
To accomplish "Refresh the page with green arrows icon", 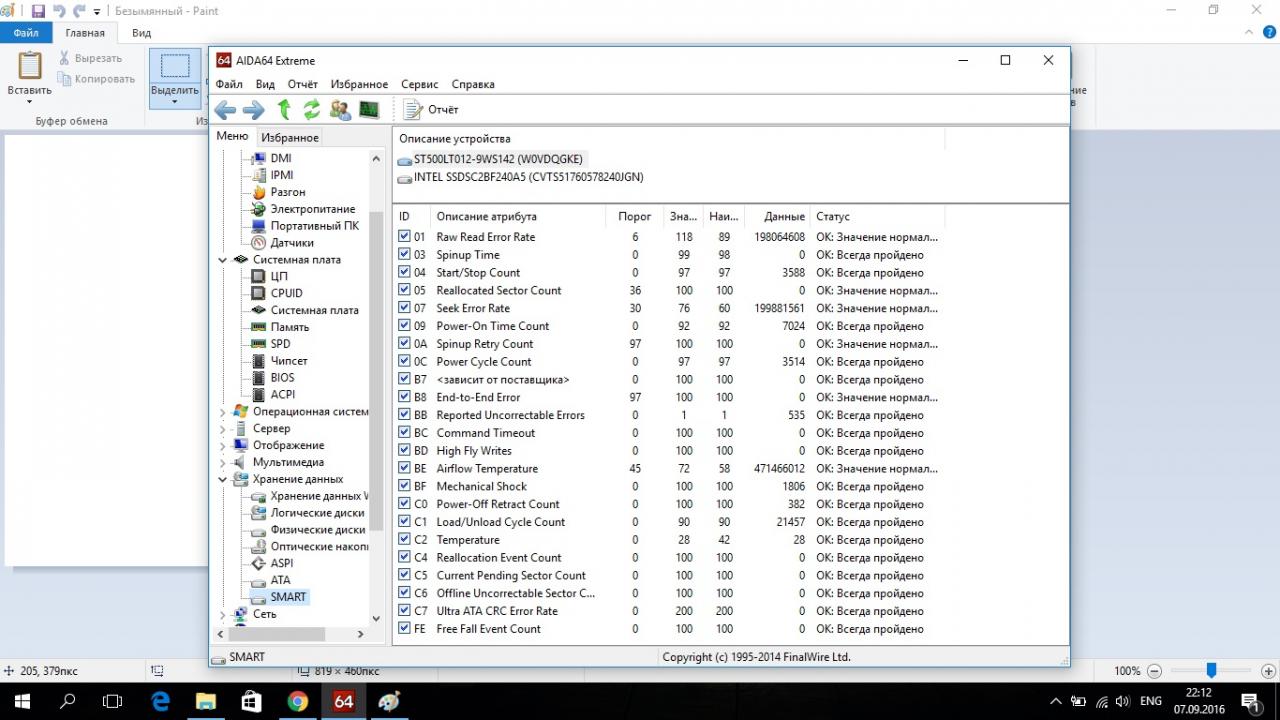I will [x=312, y=110].
